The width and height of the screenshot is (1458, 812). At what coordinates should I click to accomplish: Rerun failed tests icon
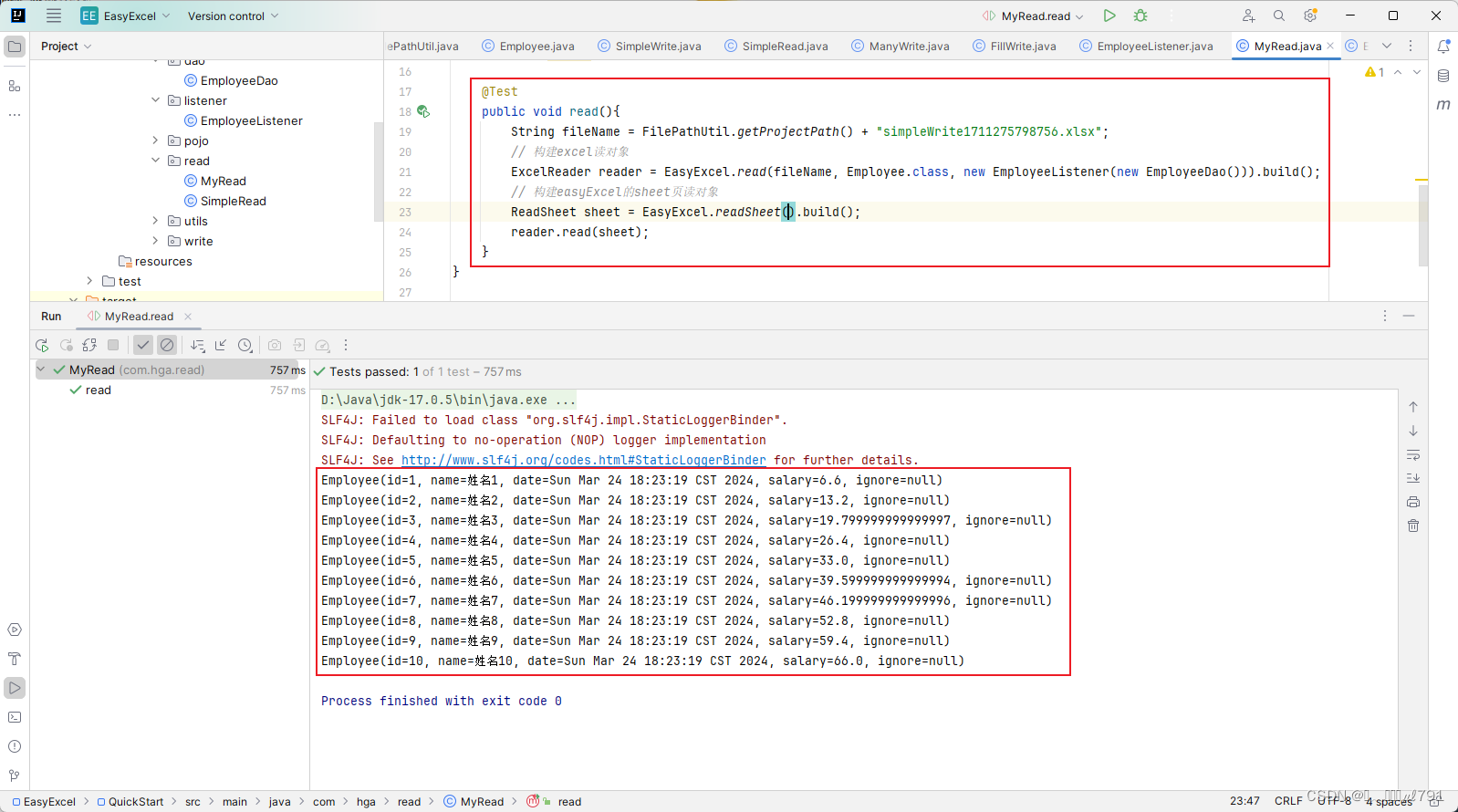point(66,345)
